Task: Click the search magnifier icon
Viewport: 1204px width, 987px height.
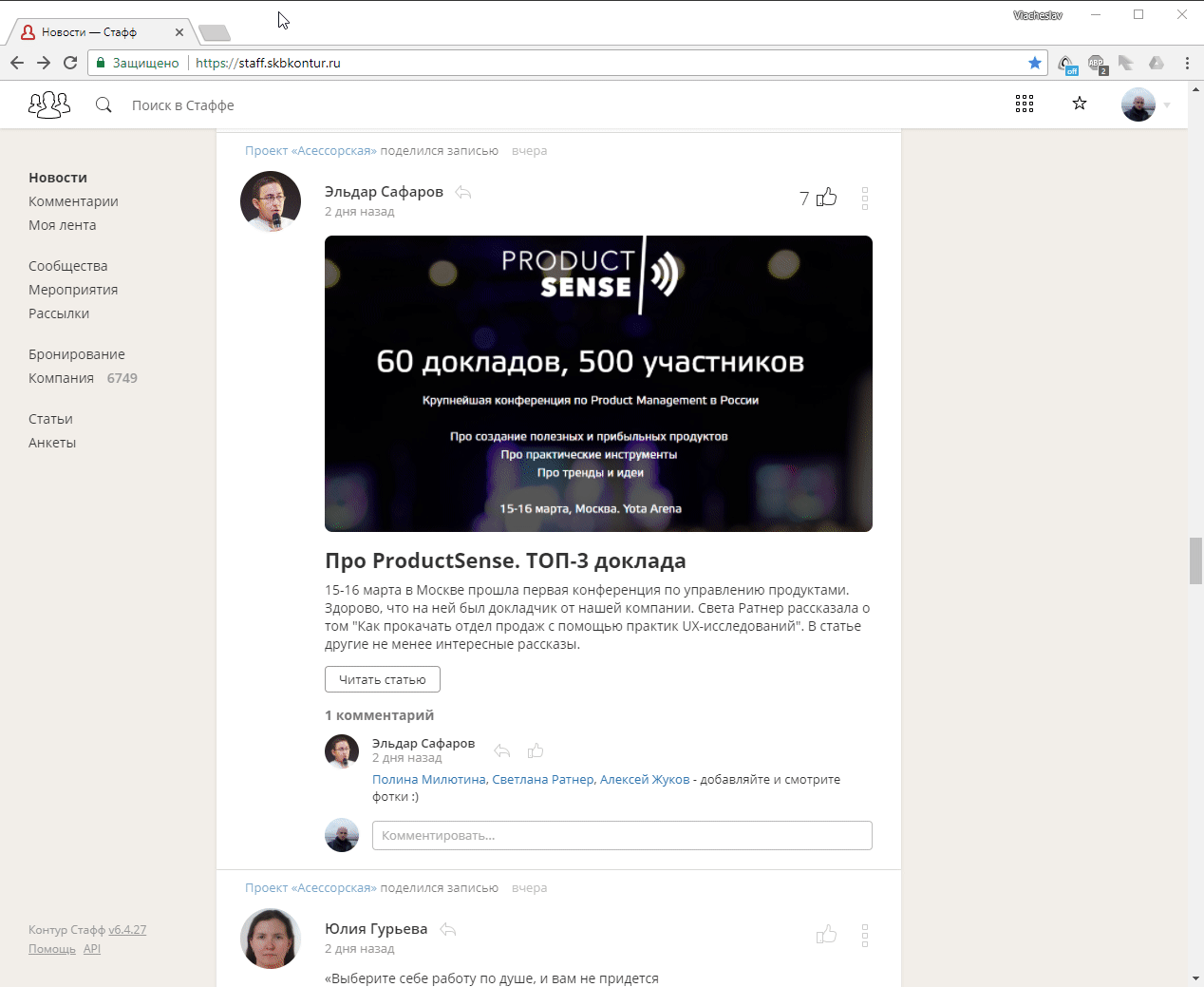Action: (x=103, y=104)
